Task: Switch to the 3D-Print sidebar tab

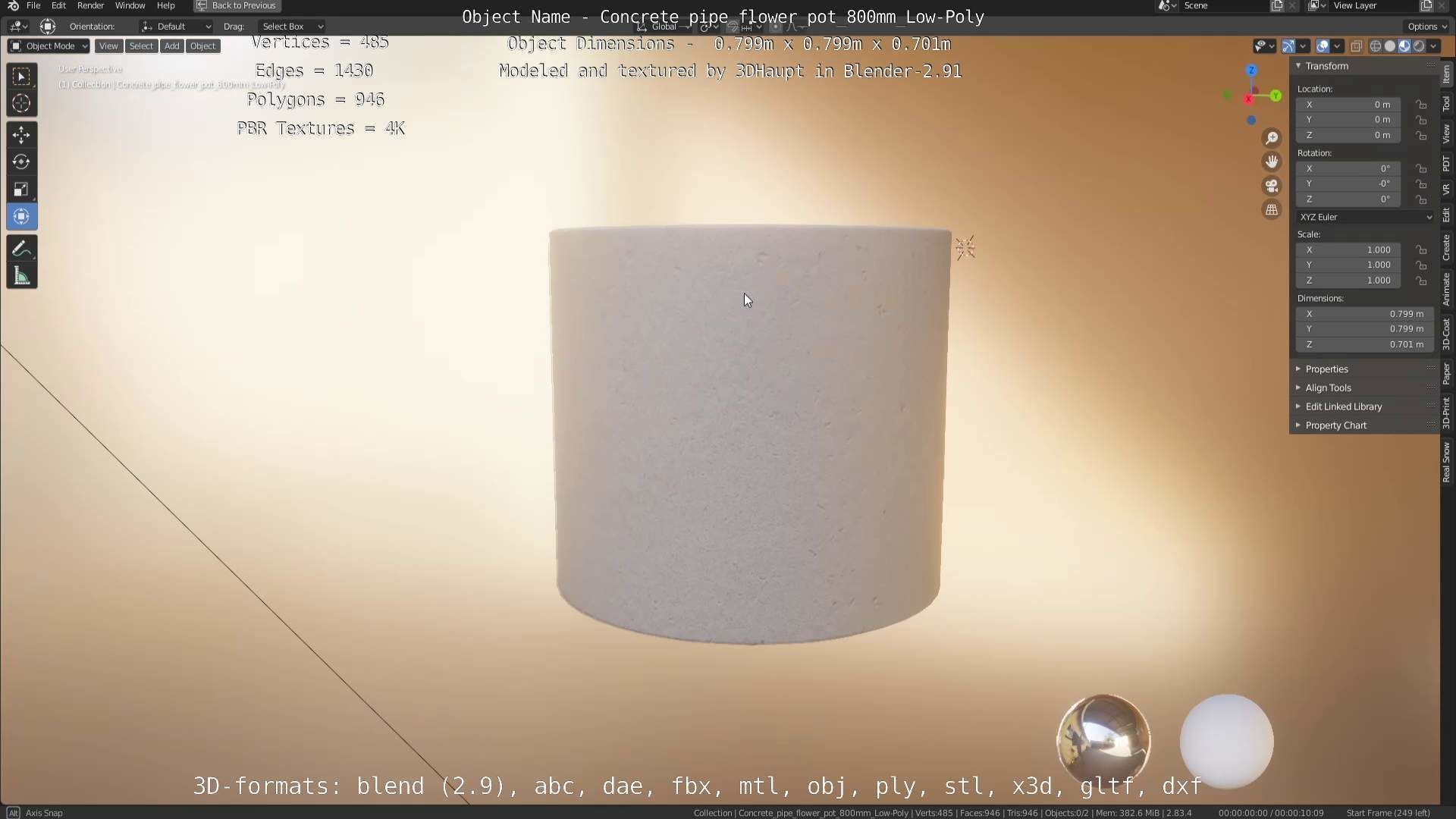Action: pyautogui.click(x=1446, y=413)
